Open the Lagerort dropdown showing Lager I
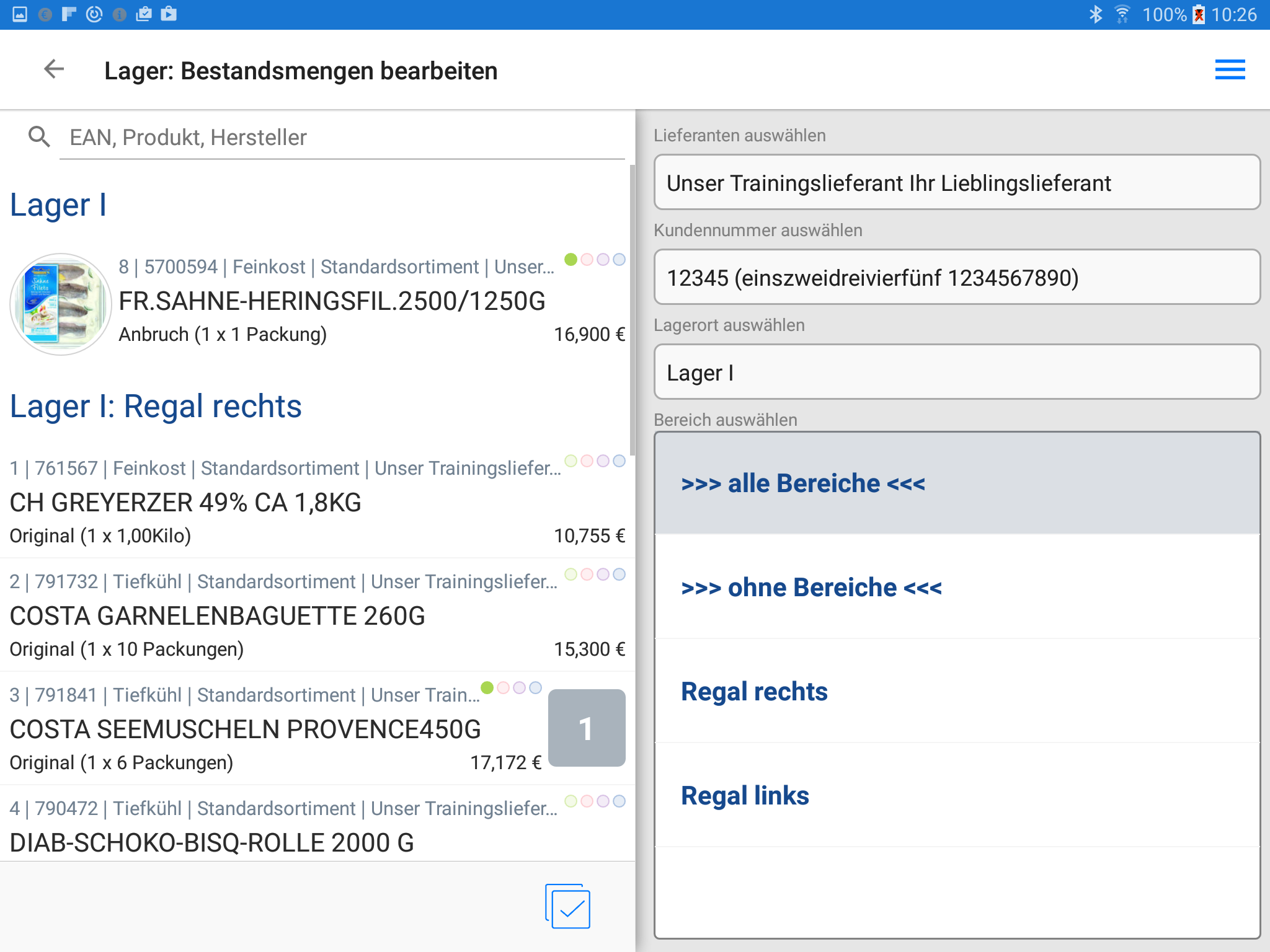The width and height of the screenshot is (1270, 952). (957, 372)
